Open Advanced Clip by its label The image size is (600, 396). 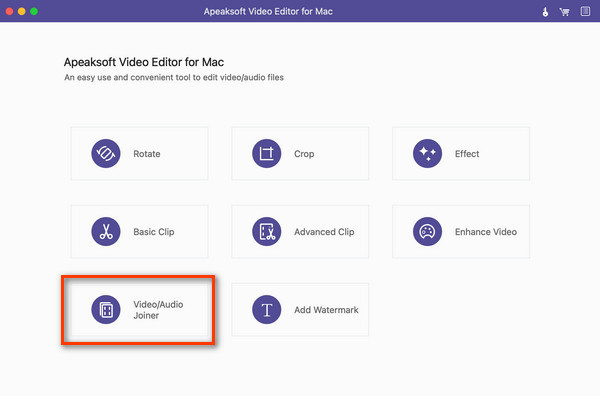(x=324, y=232)
